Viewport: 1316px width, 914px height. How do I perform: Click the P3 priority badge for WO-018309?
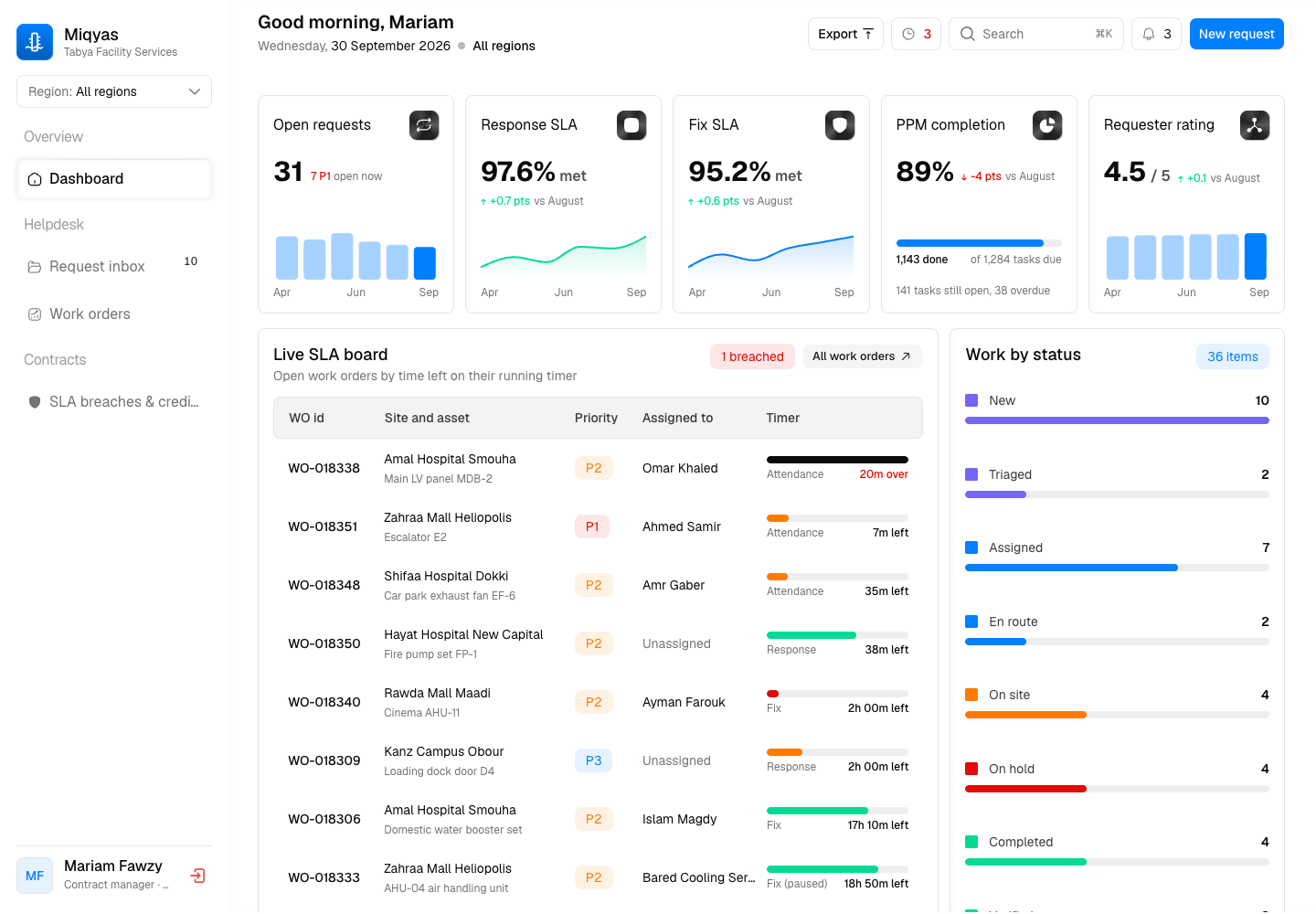(593, 760)
